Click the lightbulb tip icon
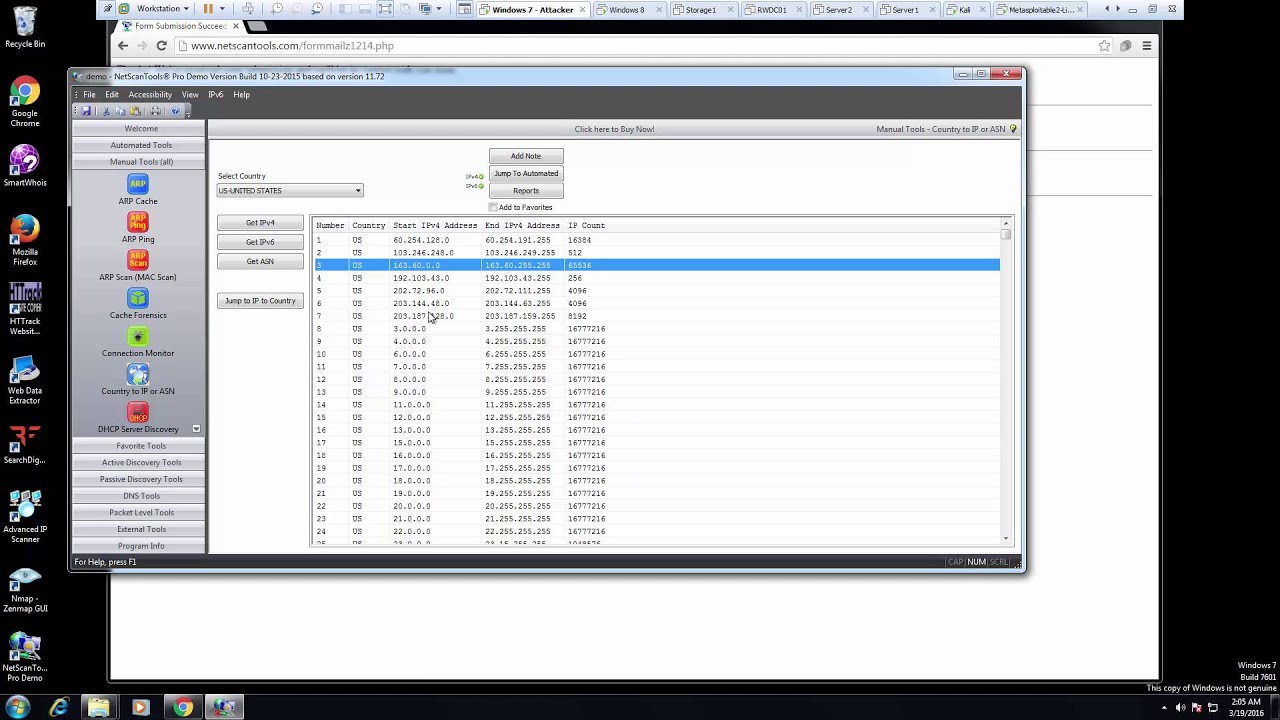The width and height of the screenshot is (1280, 720). (1013, 129)
